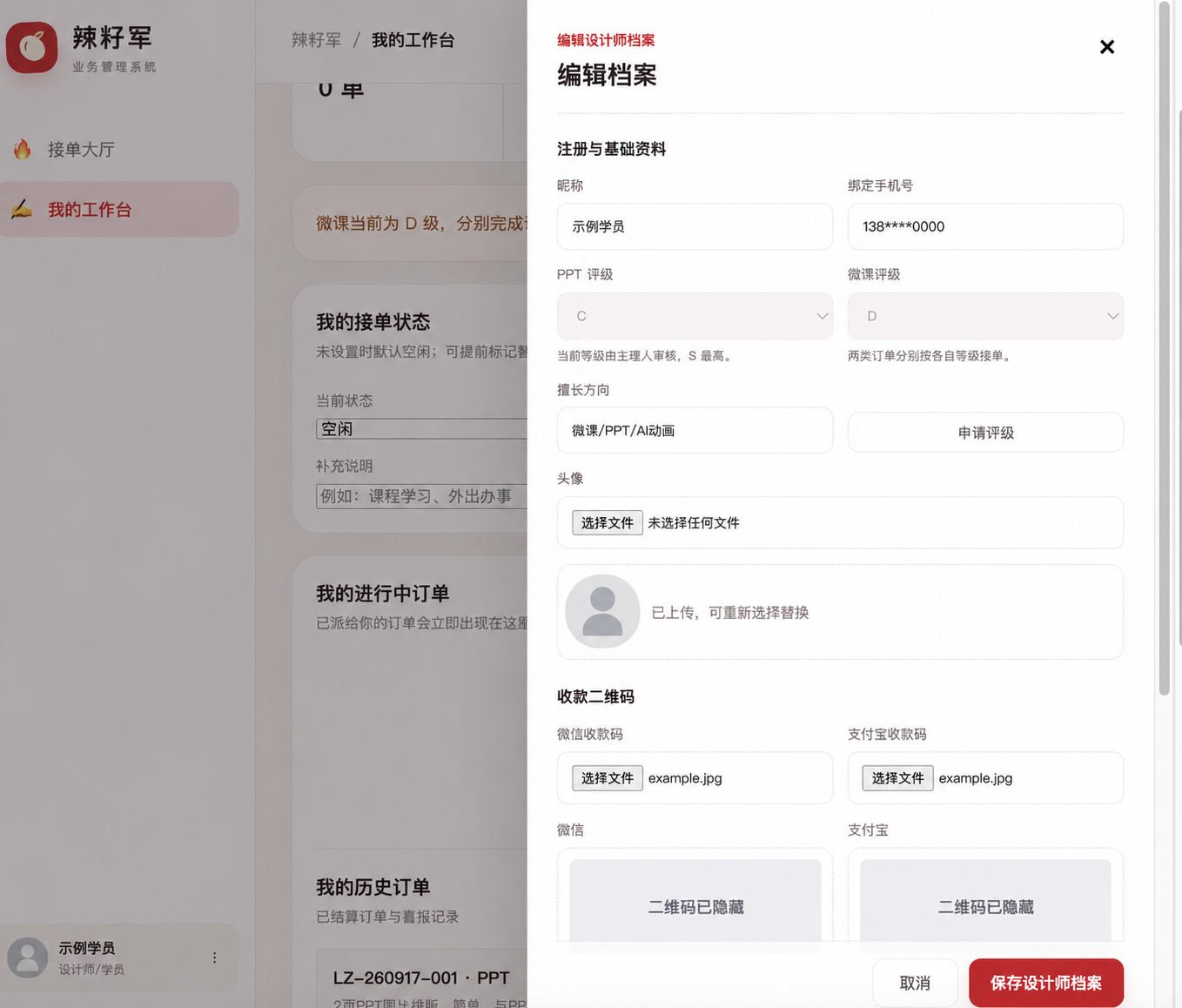Click the hidden 支付宝 QR code placeholder
Screen dimensions: 1182x1008
pyautogui.click(x=985, y=901)
